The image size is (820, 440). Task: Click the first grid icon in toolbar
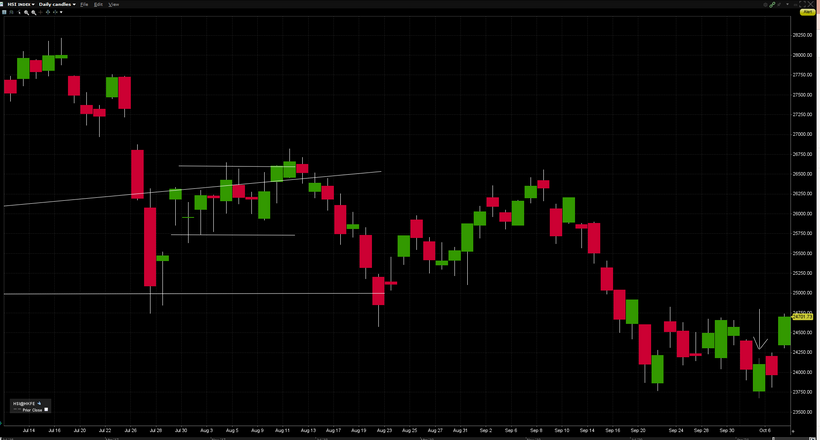point(4,12)
